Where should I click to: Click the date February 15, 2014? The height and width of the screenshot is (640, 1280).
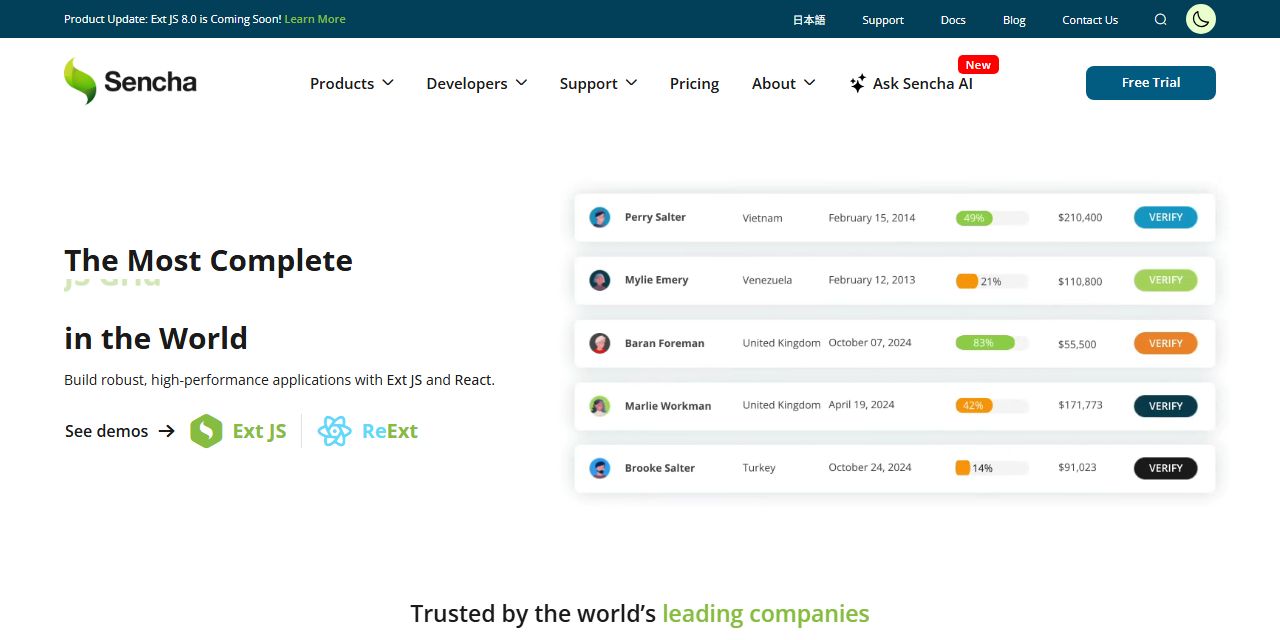pos(872,218)
